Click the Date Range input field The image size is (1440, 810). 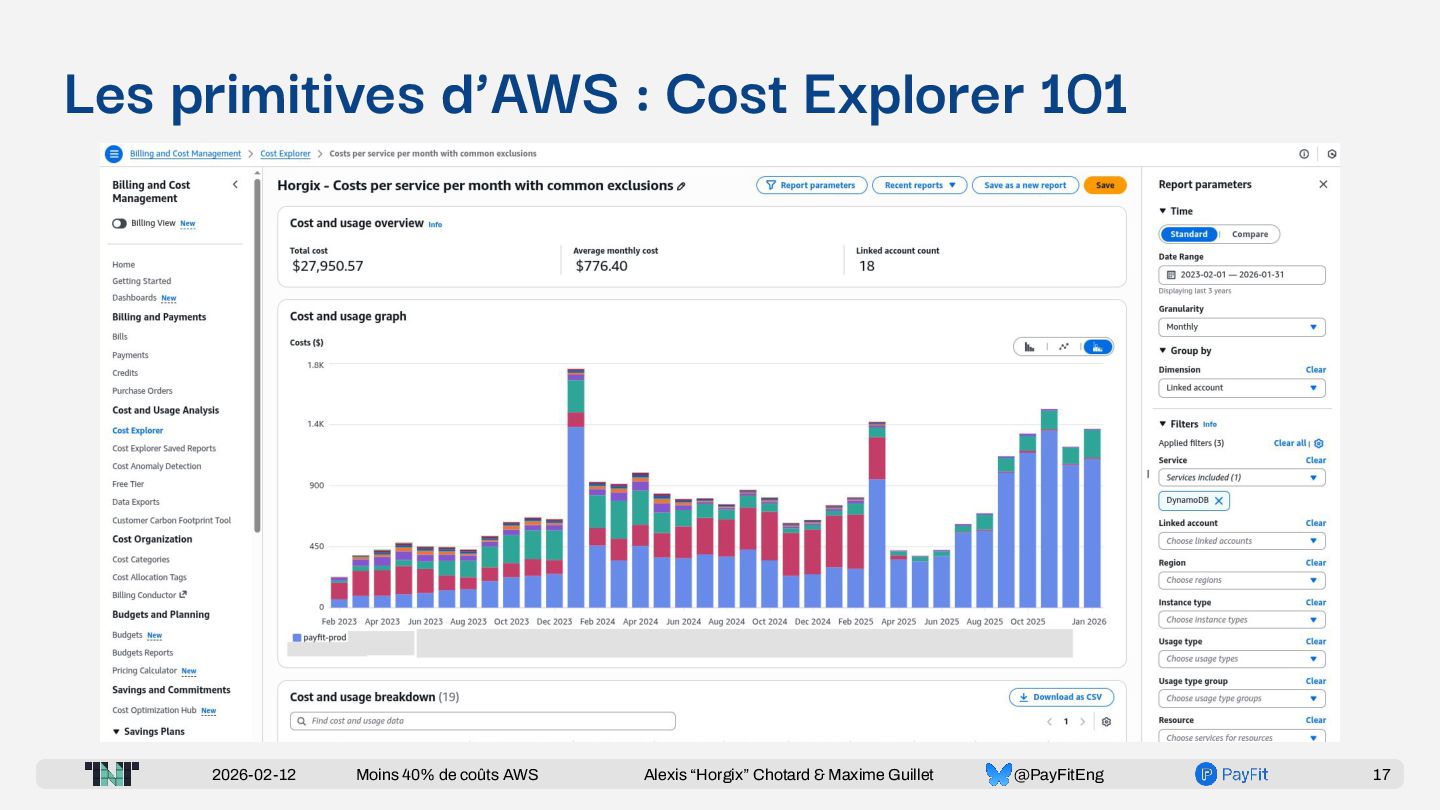pos(1242,275)
